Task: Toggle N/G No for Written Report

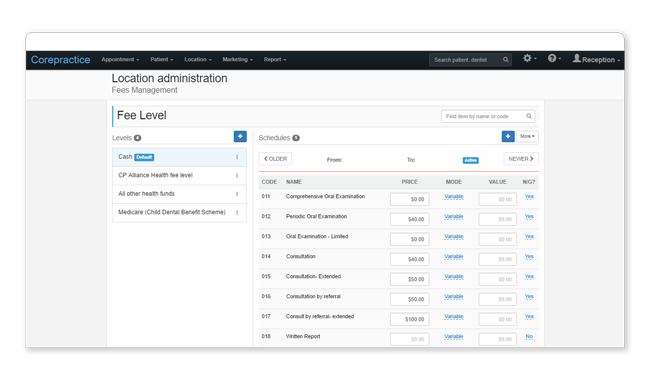Action: (529, 337)
